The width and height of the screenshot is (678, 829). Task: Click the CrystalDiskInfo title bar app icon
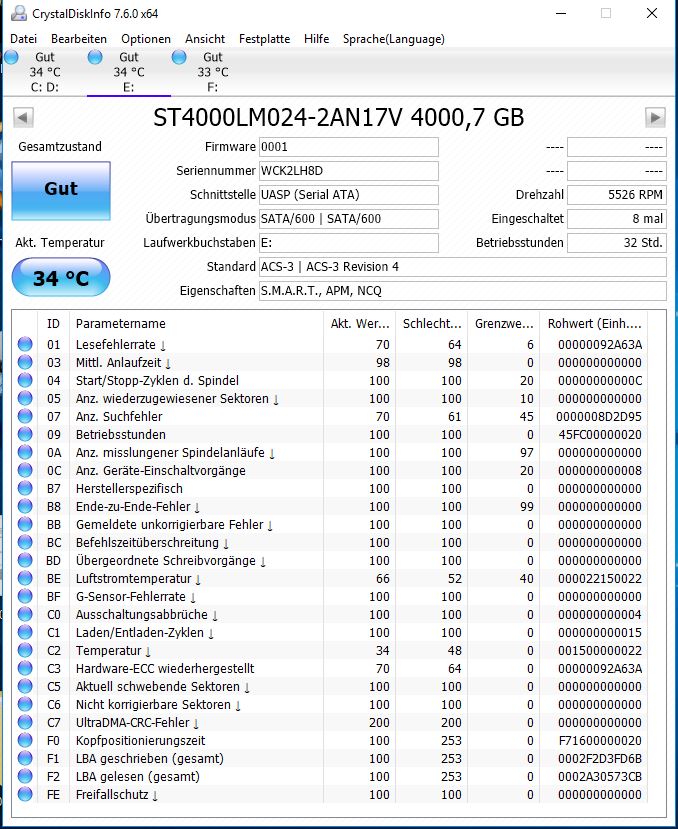click(x=19, y=13)
